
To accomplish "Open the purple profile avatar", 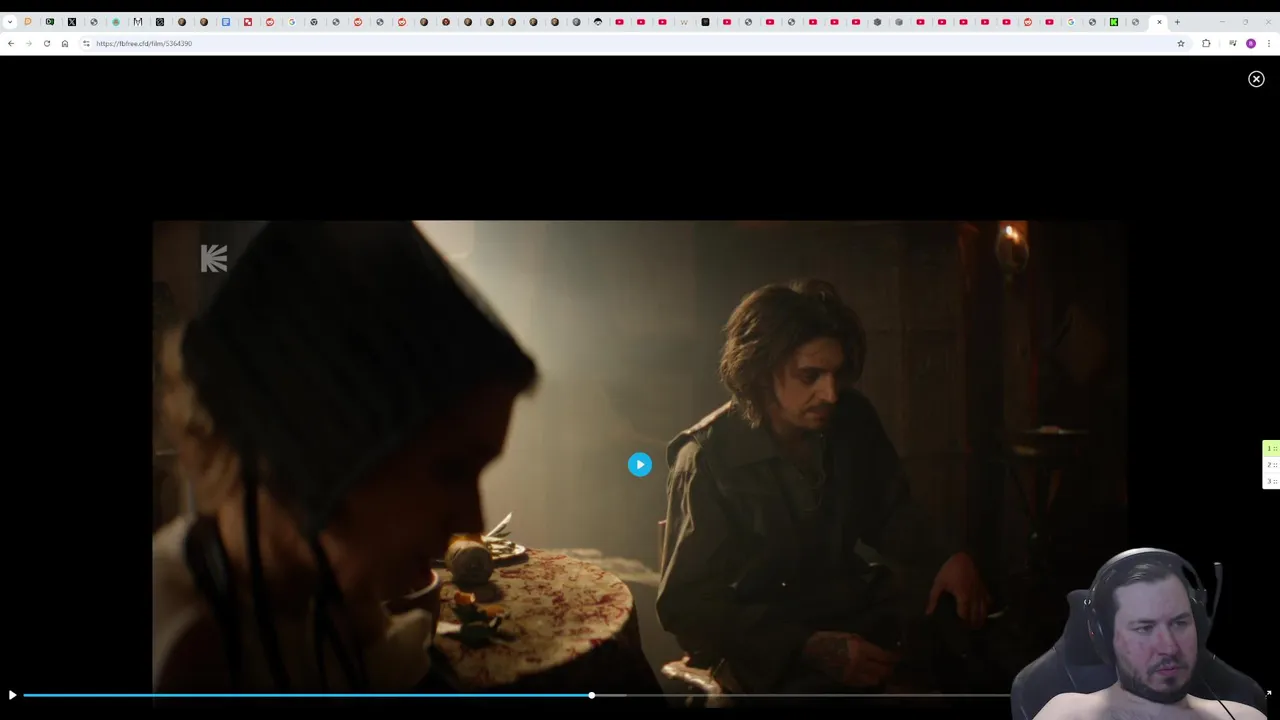I will 1251,43.
